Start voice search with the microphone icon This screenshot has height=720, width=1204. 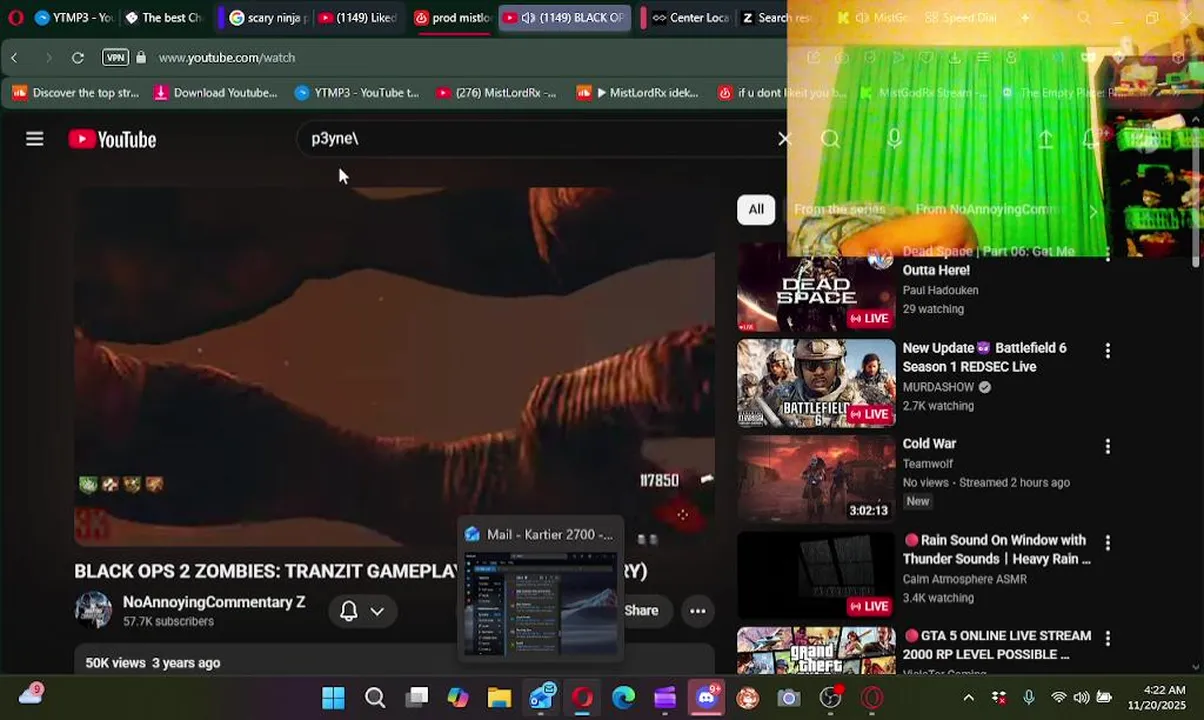click(x=894, y=139)
